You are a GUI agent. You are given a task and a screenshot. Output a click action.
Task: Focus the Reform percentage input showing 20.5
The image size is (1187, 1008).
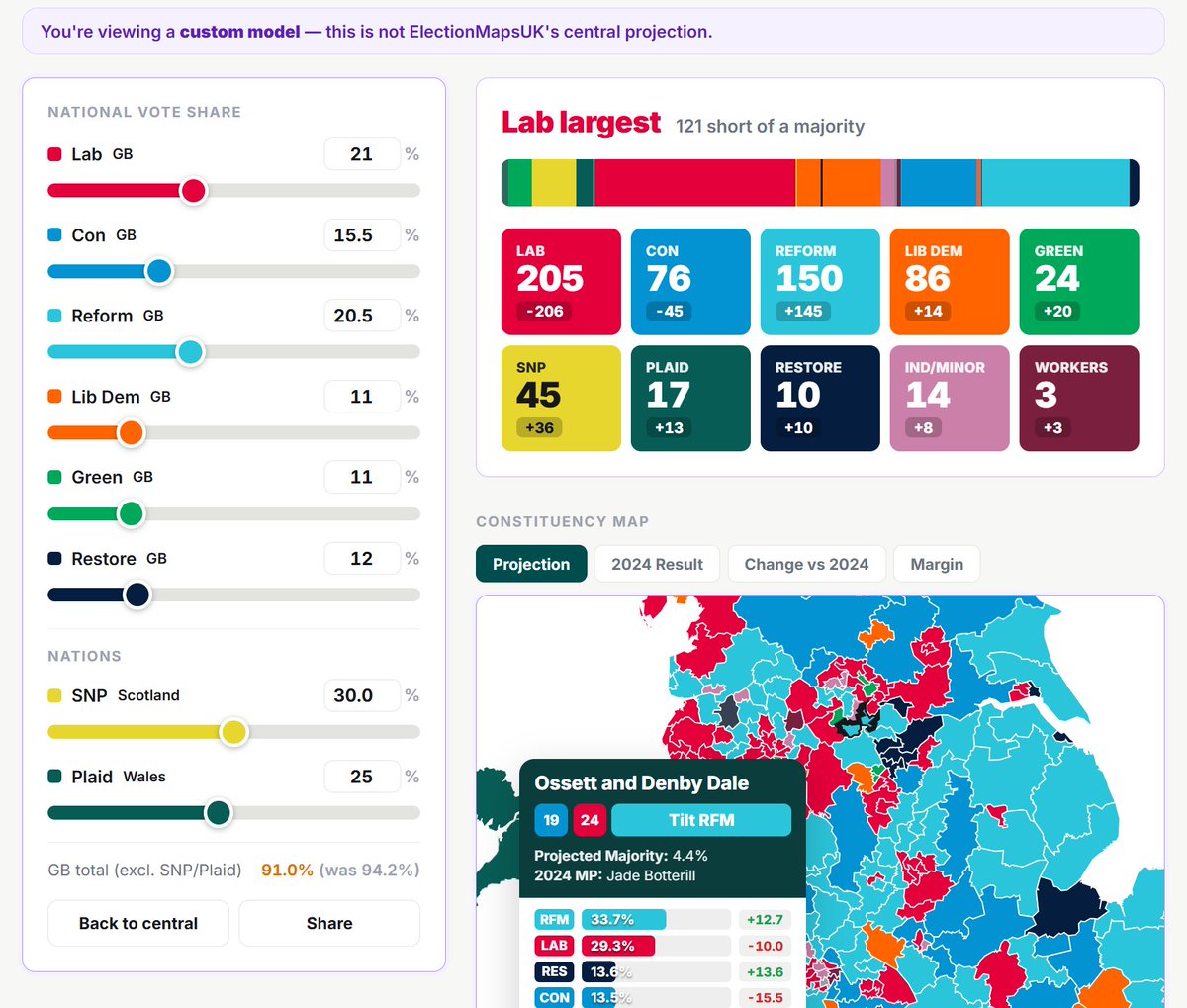362,316
